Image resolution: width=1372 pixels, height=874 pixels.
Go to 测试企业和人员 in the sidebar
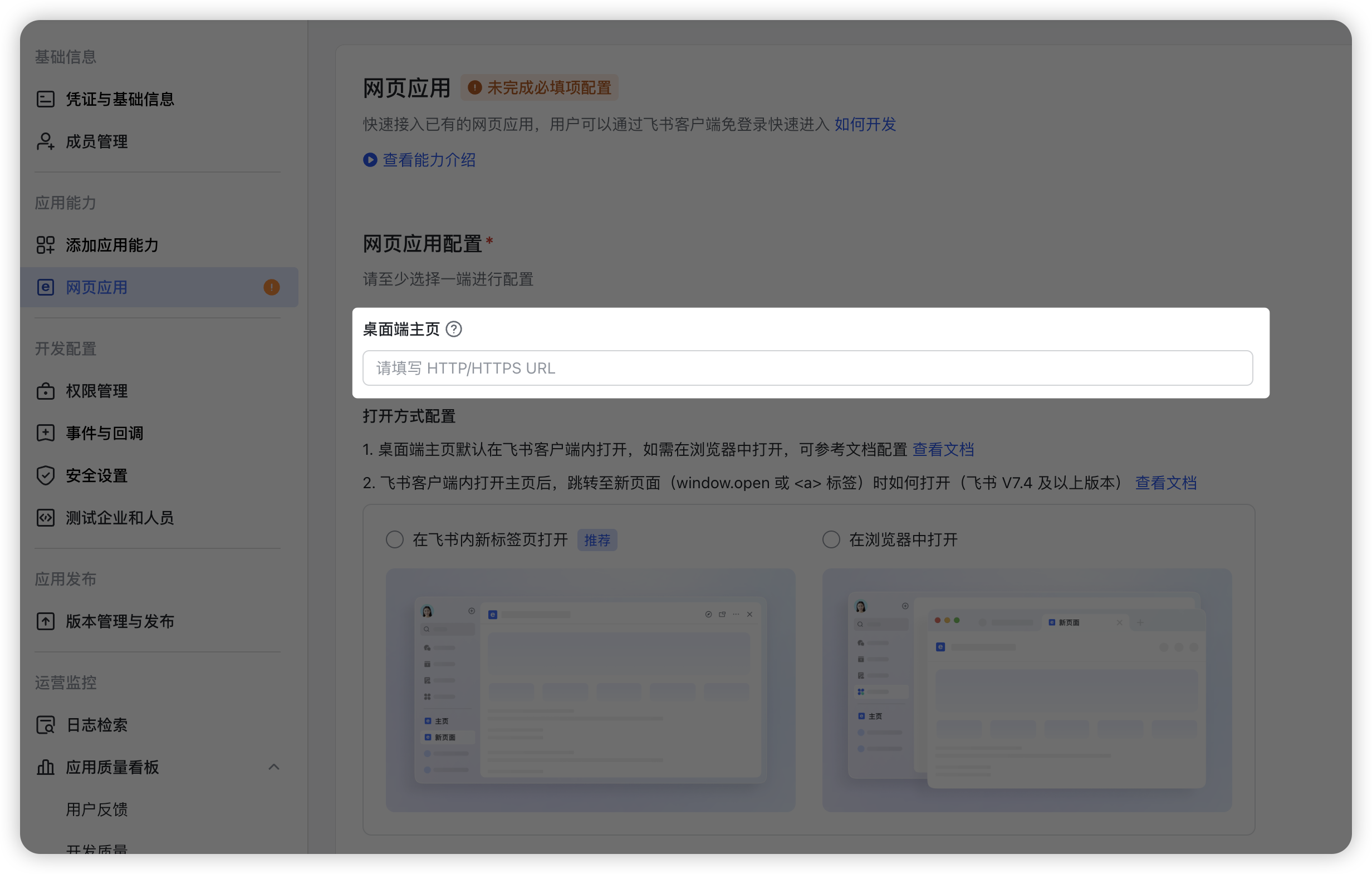120,517
